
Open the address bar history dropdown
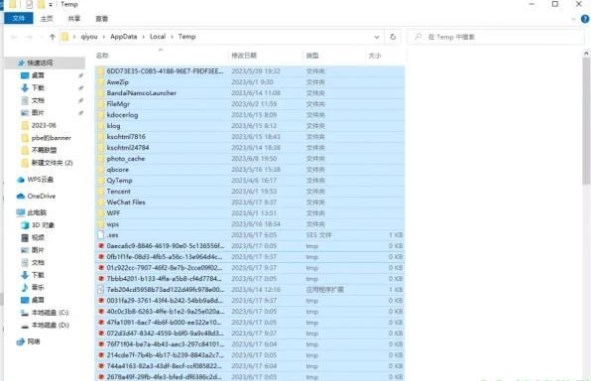377,37
